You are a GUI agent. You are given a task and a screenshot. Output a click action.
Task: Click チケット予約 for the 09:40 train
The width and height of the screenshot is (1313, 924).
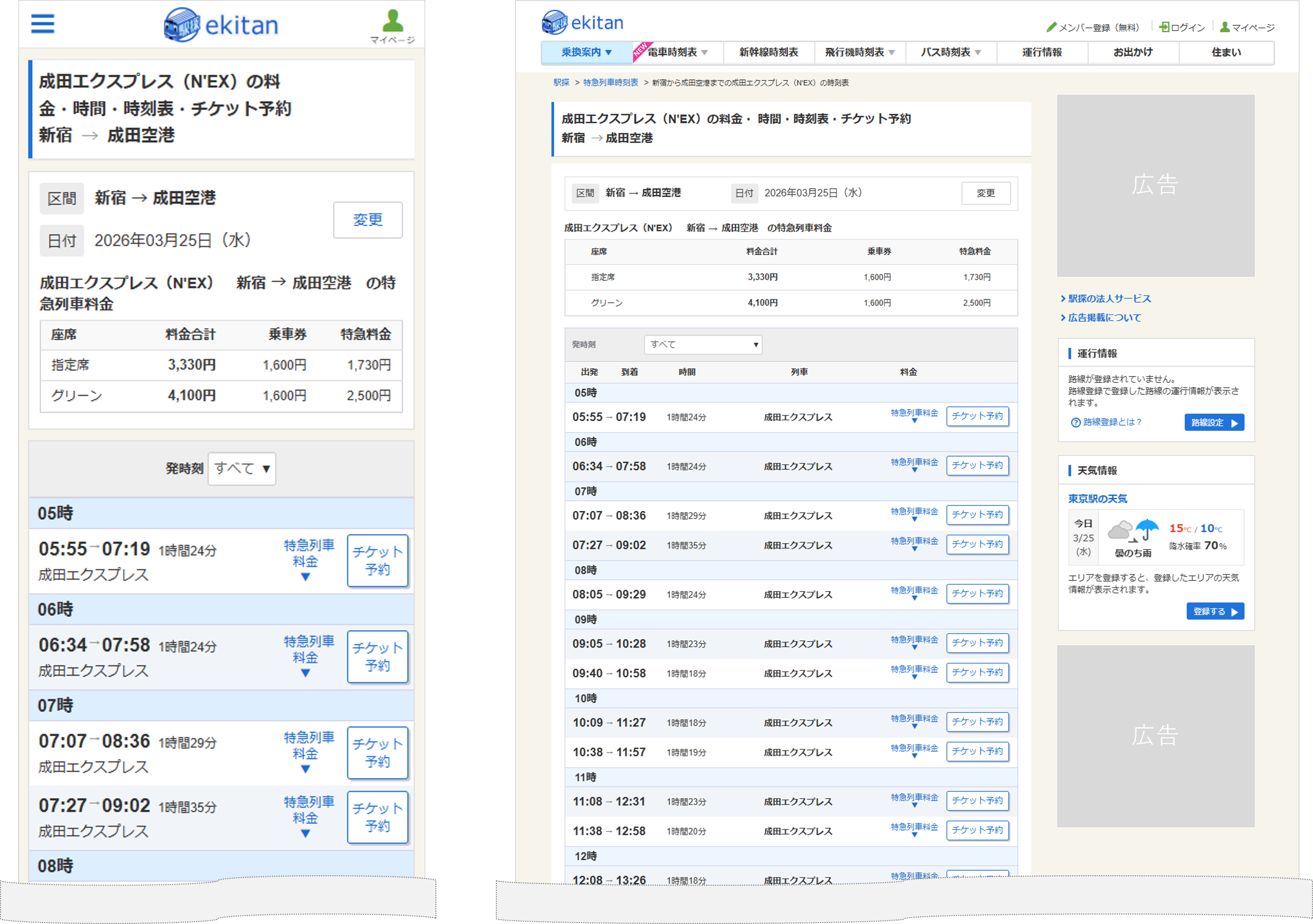point(977,672)
